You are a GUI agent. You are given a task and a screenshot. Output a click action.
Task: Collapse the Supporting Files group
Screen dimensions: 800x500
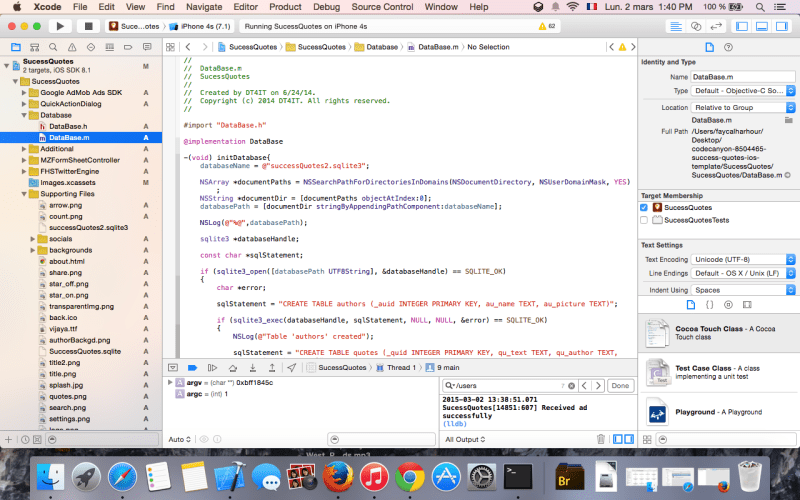point(24,194)
